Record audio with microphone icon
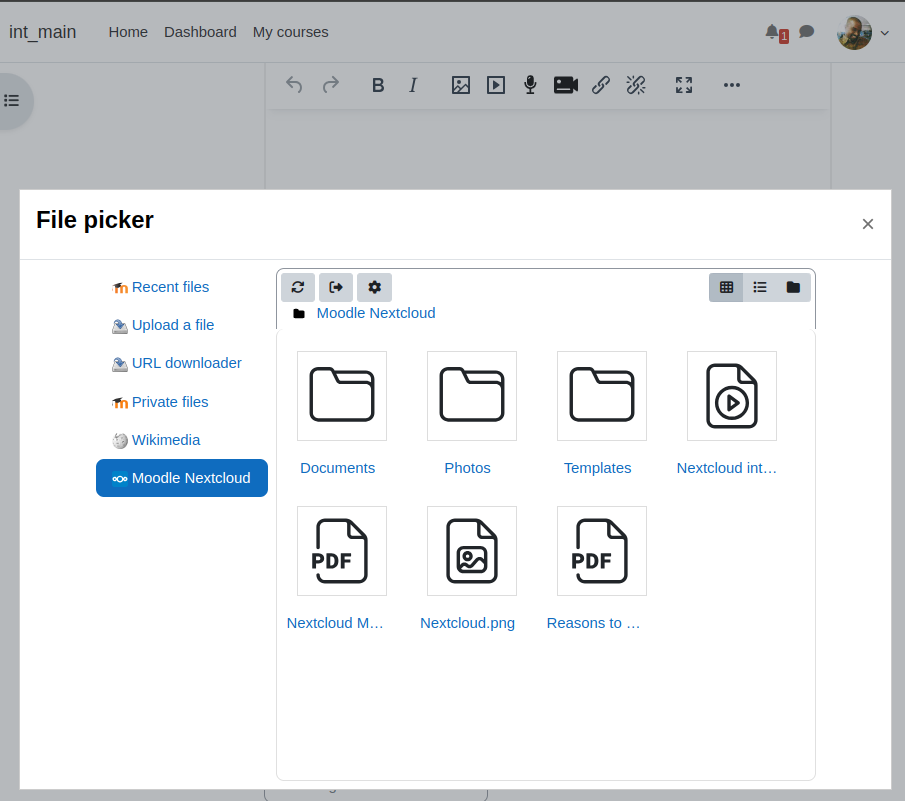This screenshot has width=905, height=801. tap(530, 85)
